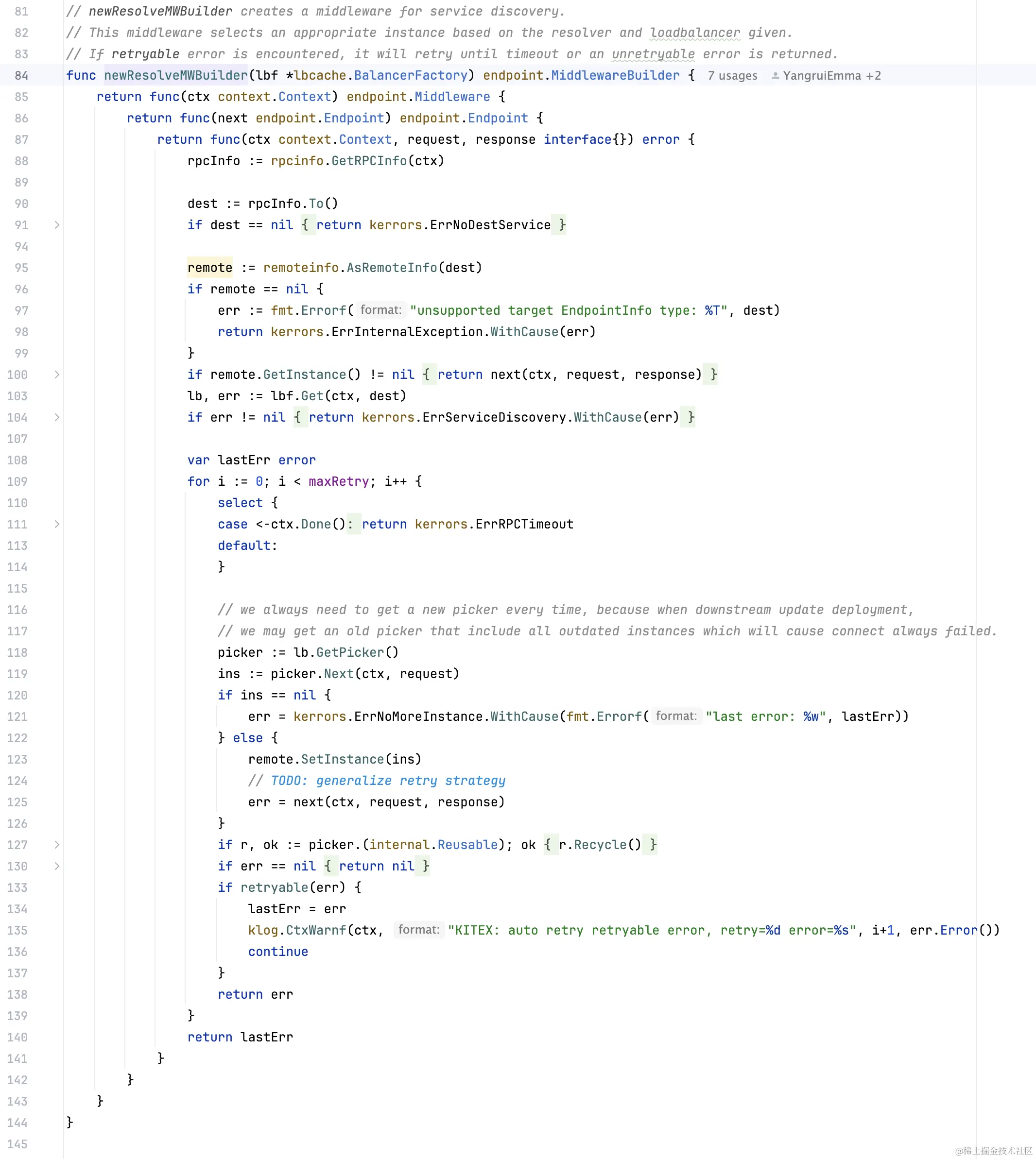The image size is (1036, 1159).
Task: Click the newResolveMWBuilder function name
Action: 175,76
